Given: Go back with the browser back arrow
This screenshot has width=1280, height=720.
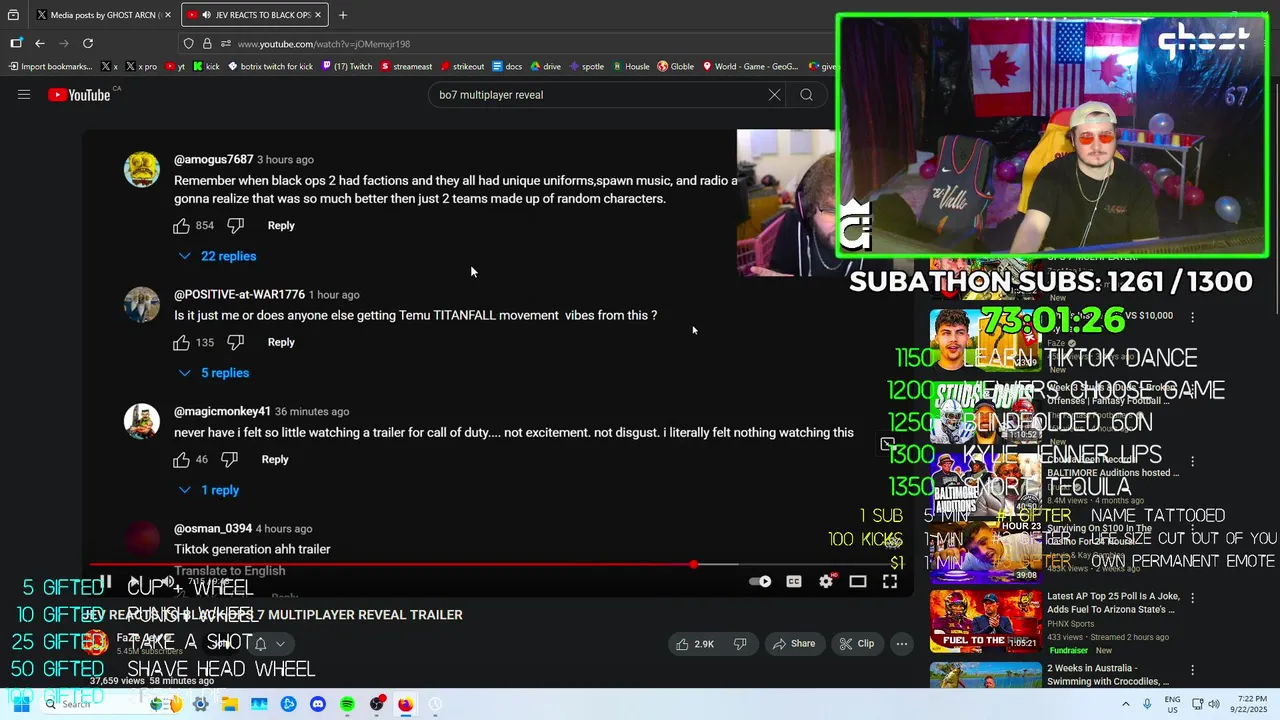Looking at the screenshot, I should pos(40,43).
